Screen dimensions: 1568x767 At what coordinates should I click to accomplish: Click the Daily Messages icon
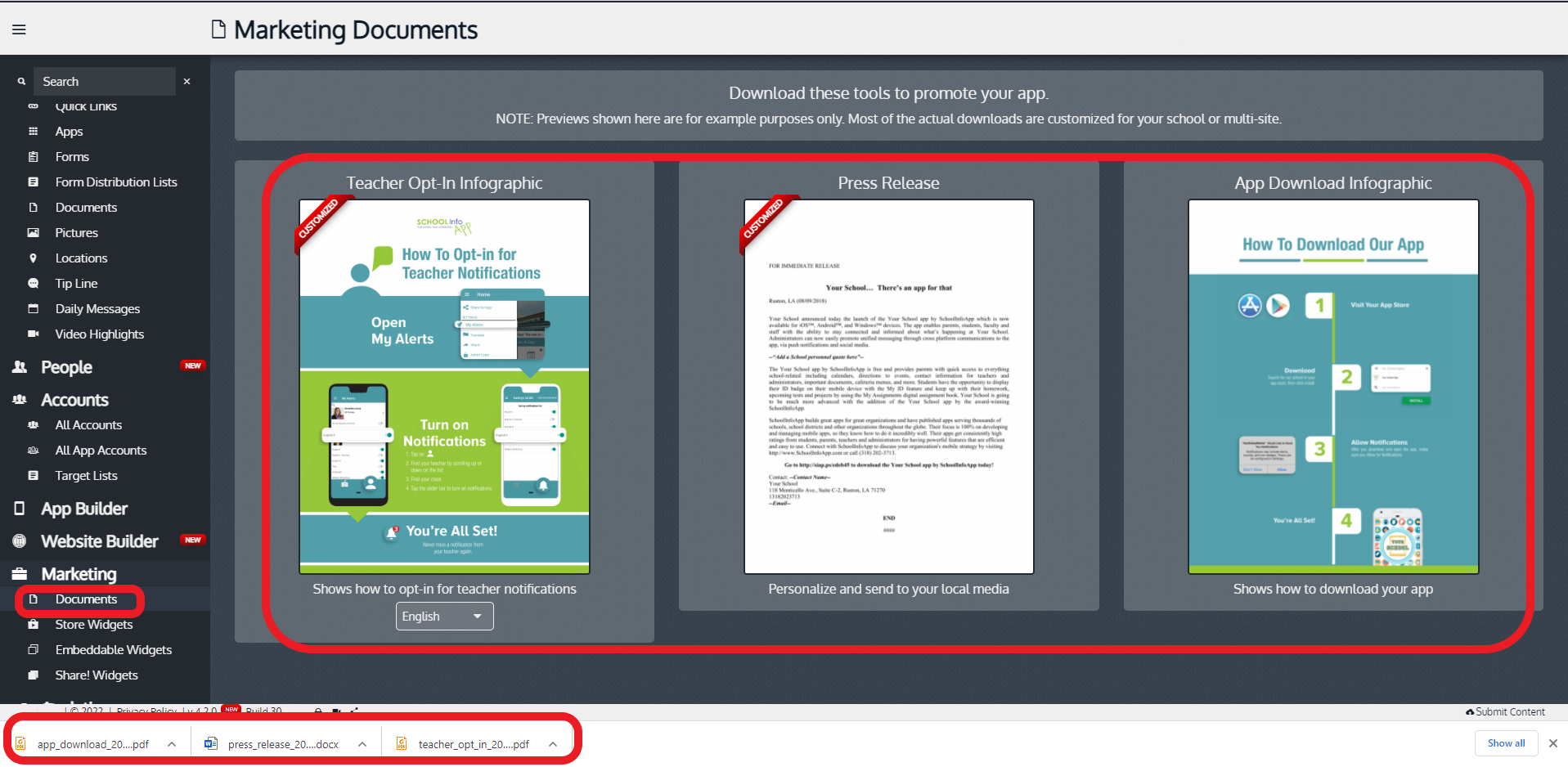(x=34, y=309)
